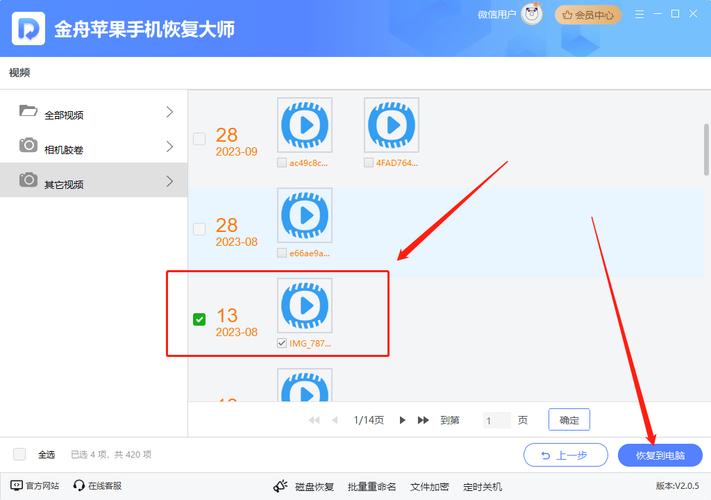Screen dimensions: 711x500
Task: Click the 上一步 back button
Action: 565,455
